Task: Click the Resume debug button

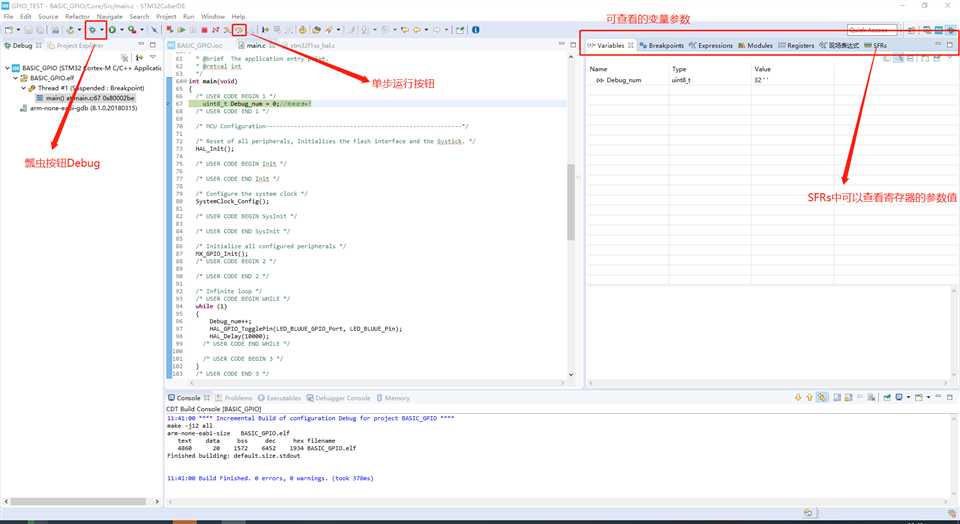Action: coord(182,29)
